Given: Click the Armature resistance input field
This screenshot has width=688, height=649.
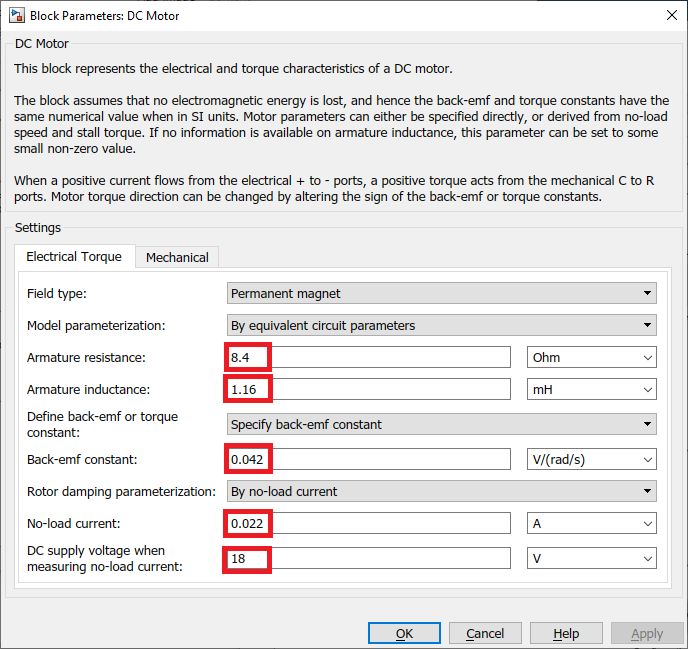Looking at the screenshot, I should pos(370,357).
